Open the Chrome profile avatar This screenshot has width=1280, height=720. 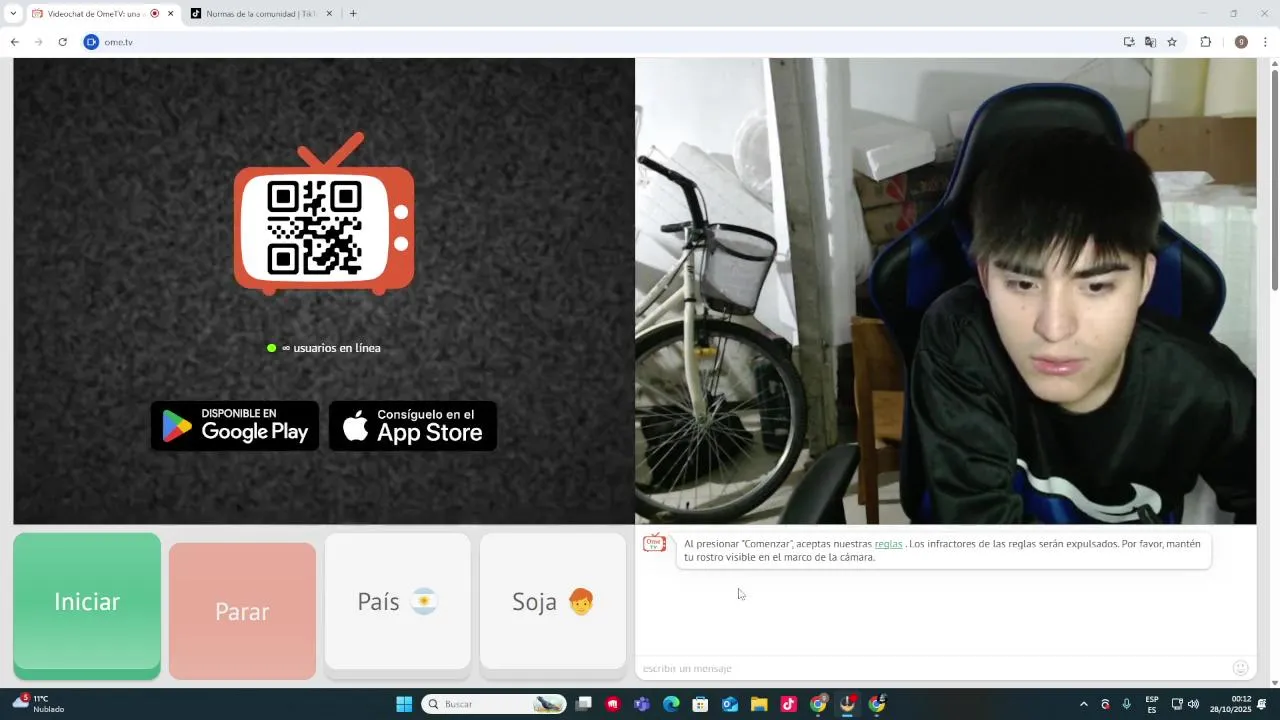click(x=1241, y=42)
